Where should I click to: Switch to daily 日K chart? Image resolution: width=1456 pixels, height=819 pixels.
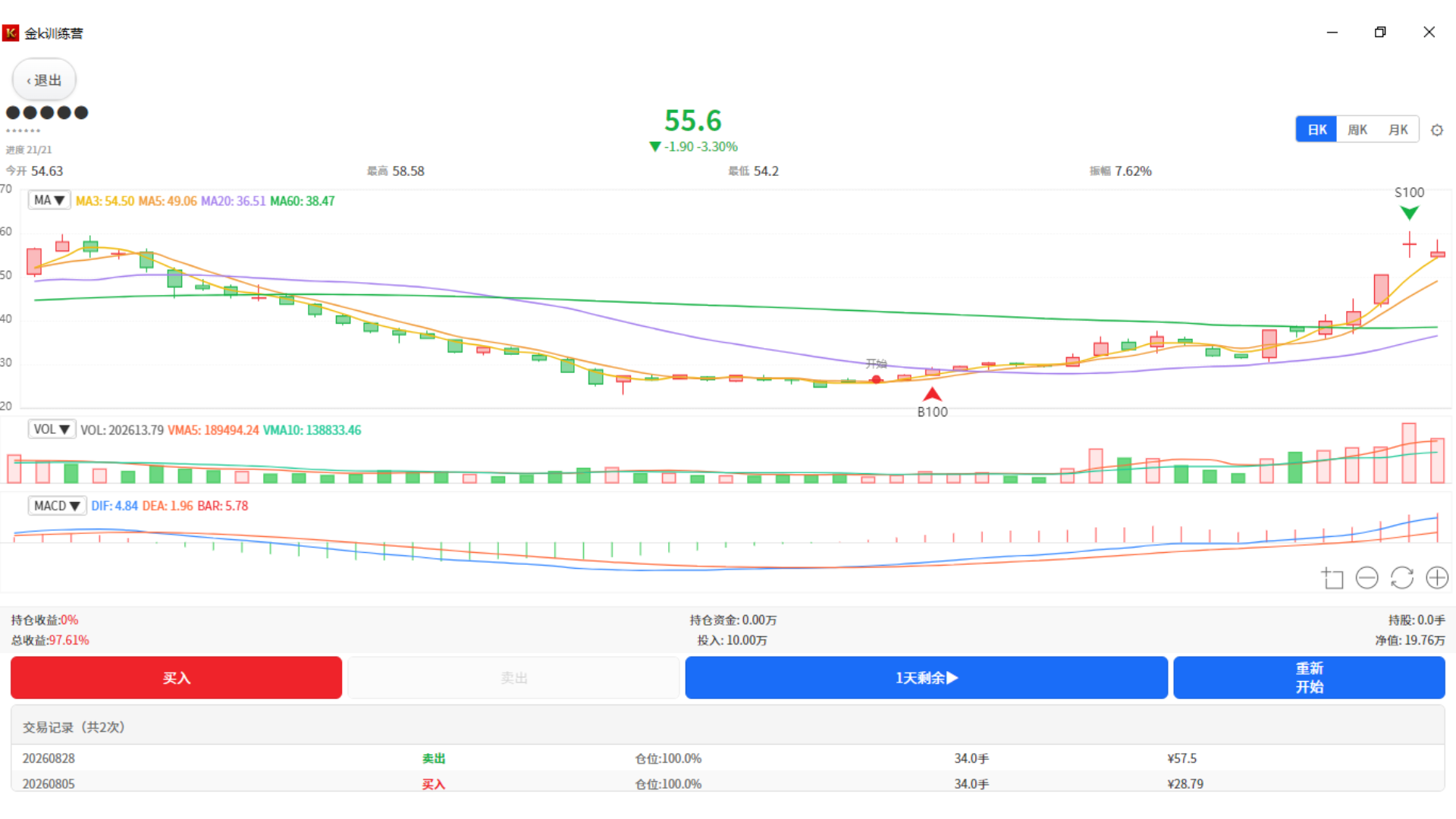pos(1316,130)
